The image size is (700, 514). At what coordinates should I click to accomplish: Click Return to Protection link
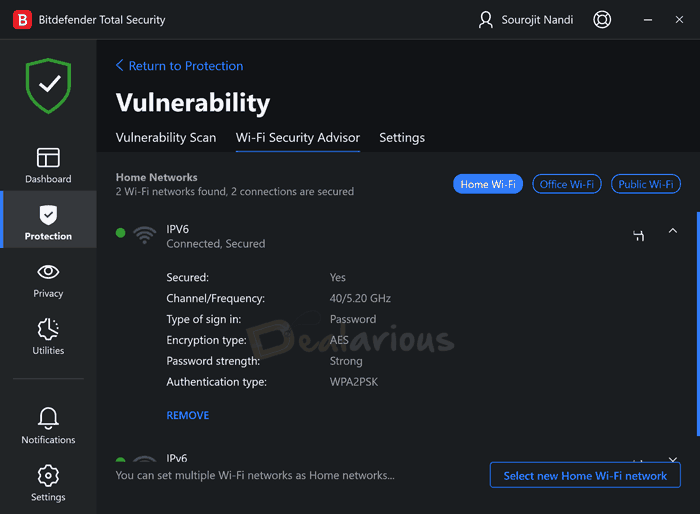pos(180,66)
